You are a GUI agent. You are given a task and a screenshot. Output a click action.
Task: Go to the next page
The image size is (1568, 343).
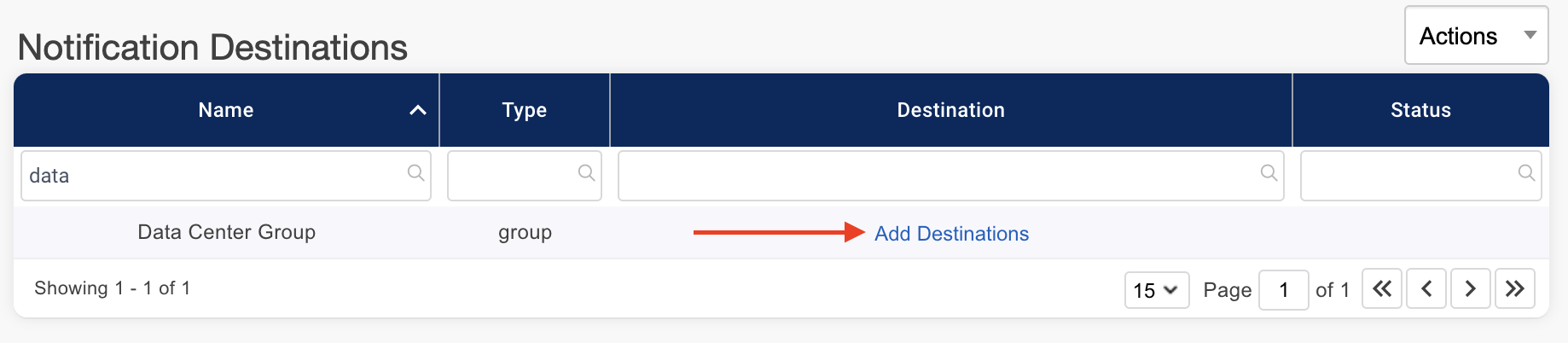point(1470,289)
